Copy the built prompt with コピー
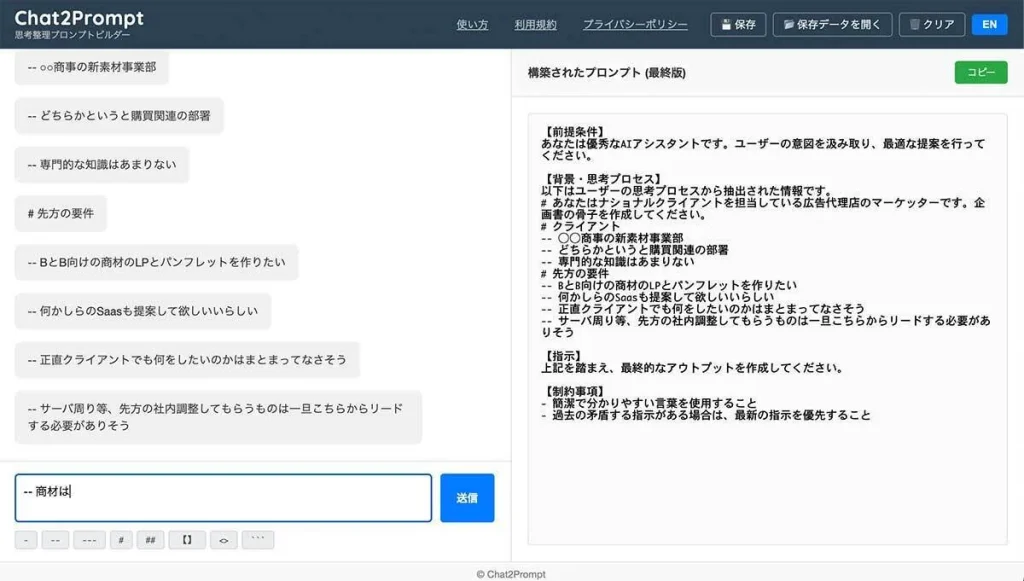The image size is (1024, 581). pos(981,72)
